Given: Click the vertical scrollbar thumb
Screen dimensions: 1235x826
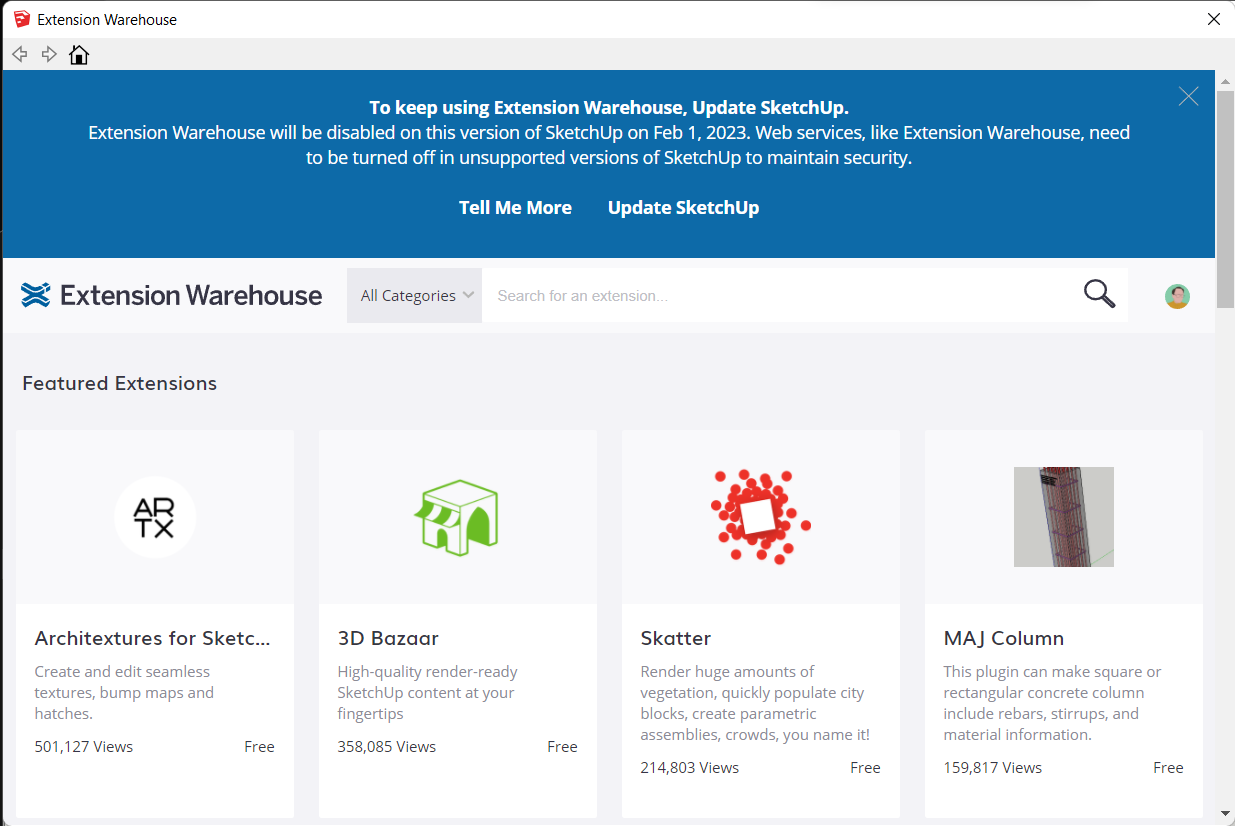Looking at the screenshot, I should [x=1225, y=198].
